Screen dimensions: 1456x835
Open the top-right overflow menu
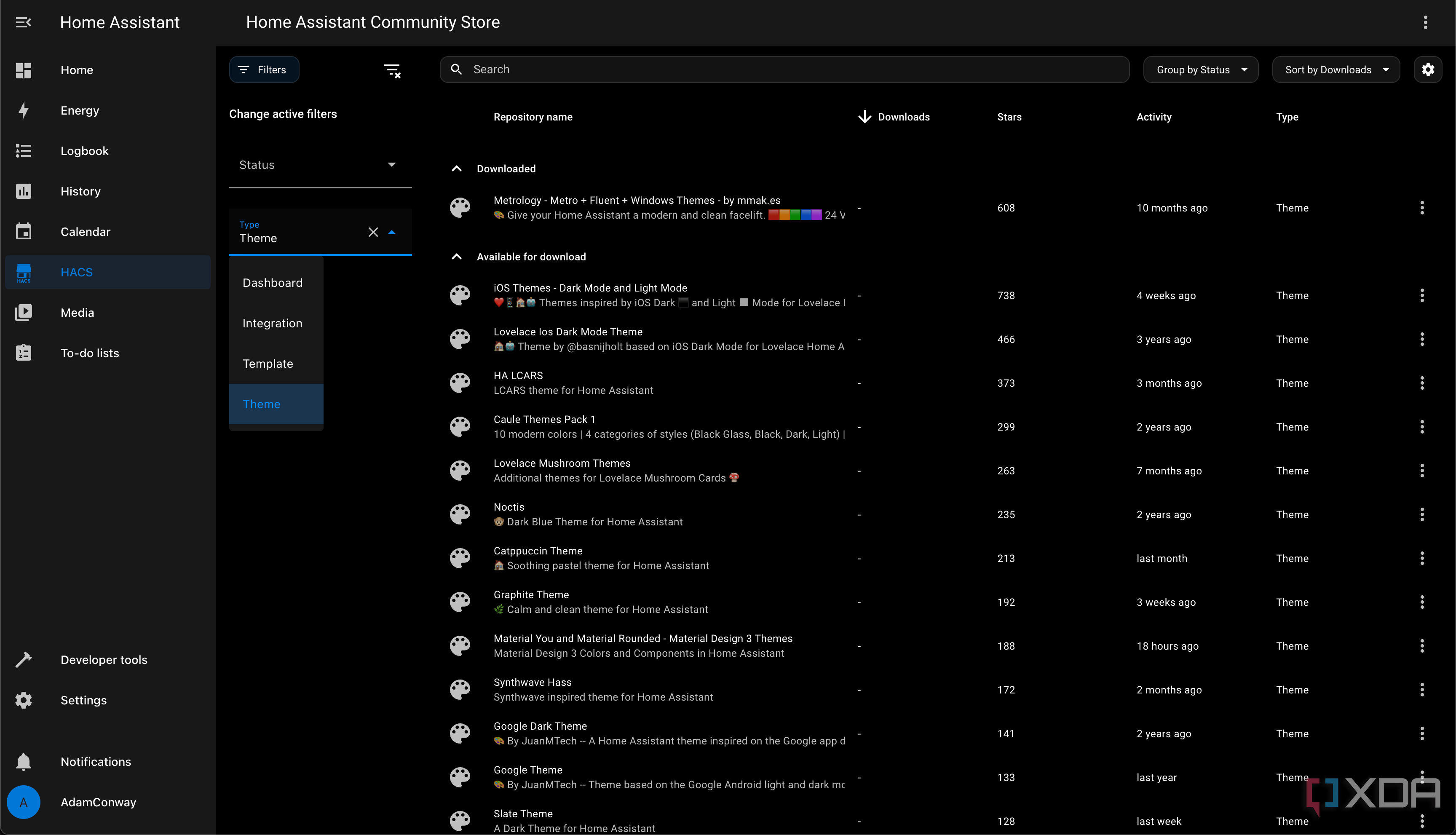click(x=1426, y=22)
